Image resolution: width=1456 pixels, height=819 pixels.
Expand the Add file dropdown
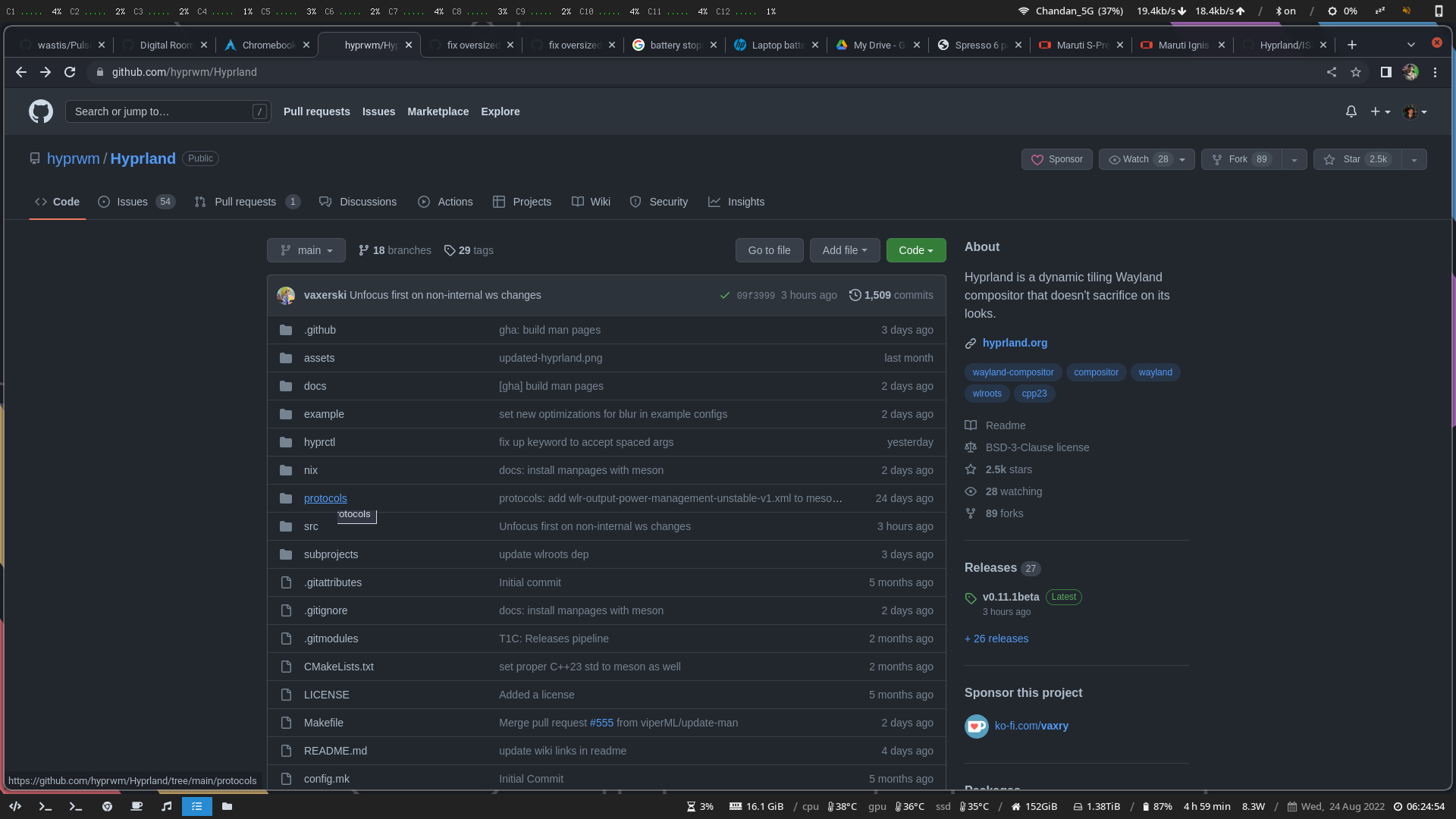coord(844,250)
